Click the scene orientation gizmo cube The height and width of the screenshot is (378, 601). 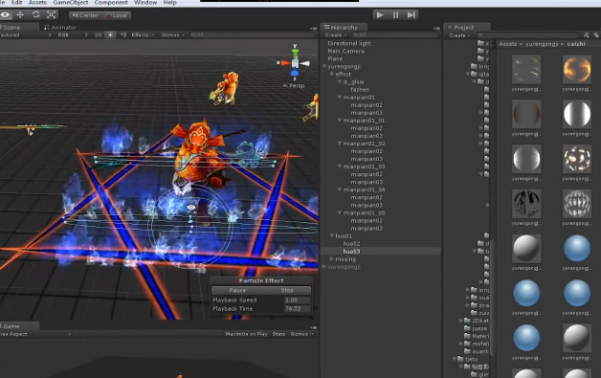[x=295, y=63]
